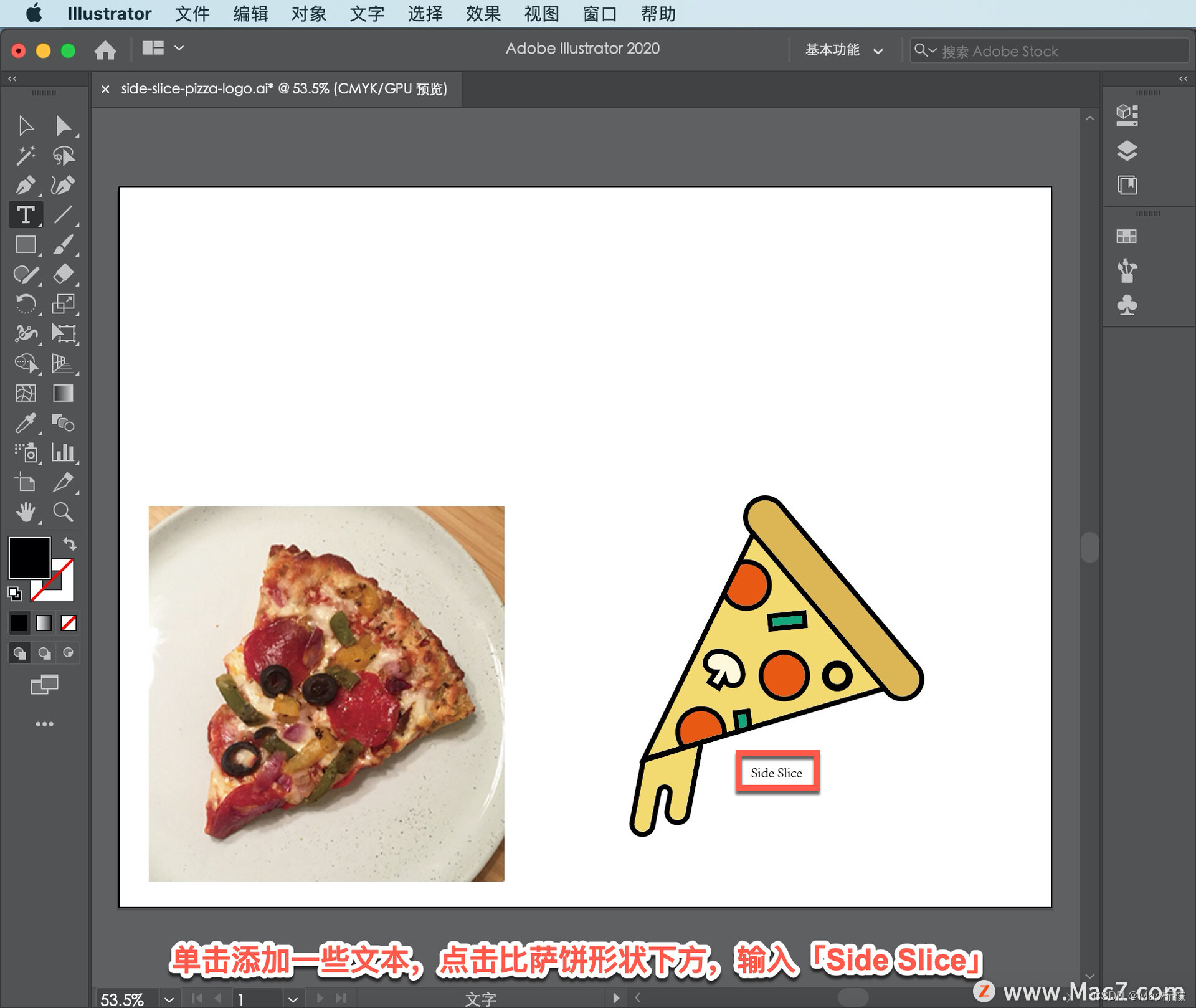Click the Home button
Screen dimensions: 1196x1008
point(105,50)
